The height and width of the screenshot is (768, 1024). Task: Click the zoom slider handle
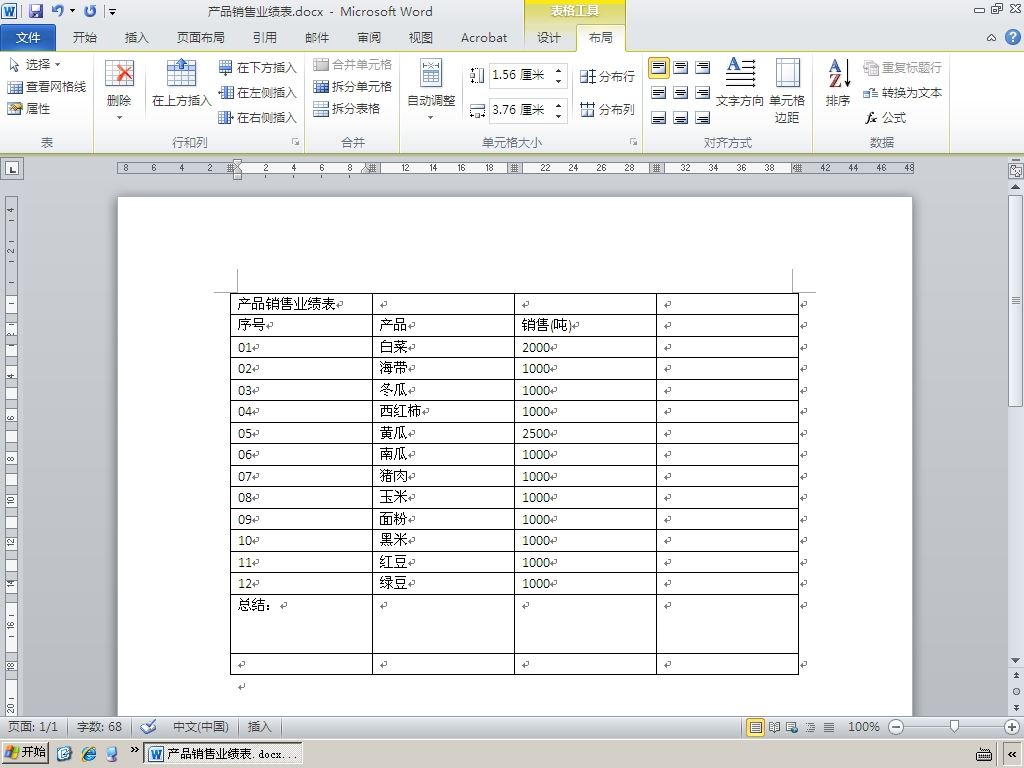(954, 726)
